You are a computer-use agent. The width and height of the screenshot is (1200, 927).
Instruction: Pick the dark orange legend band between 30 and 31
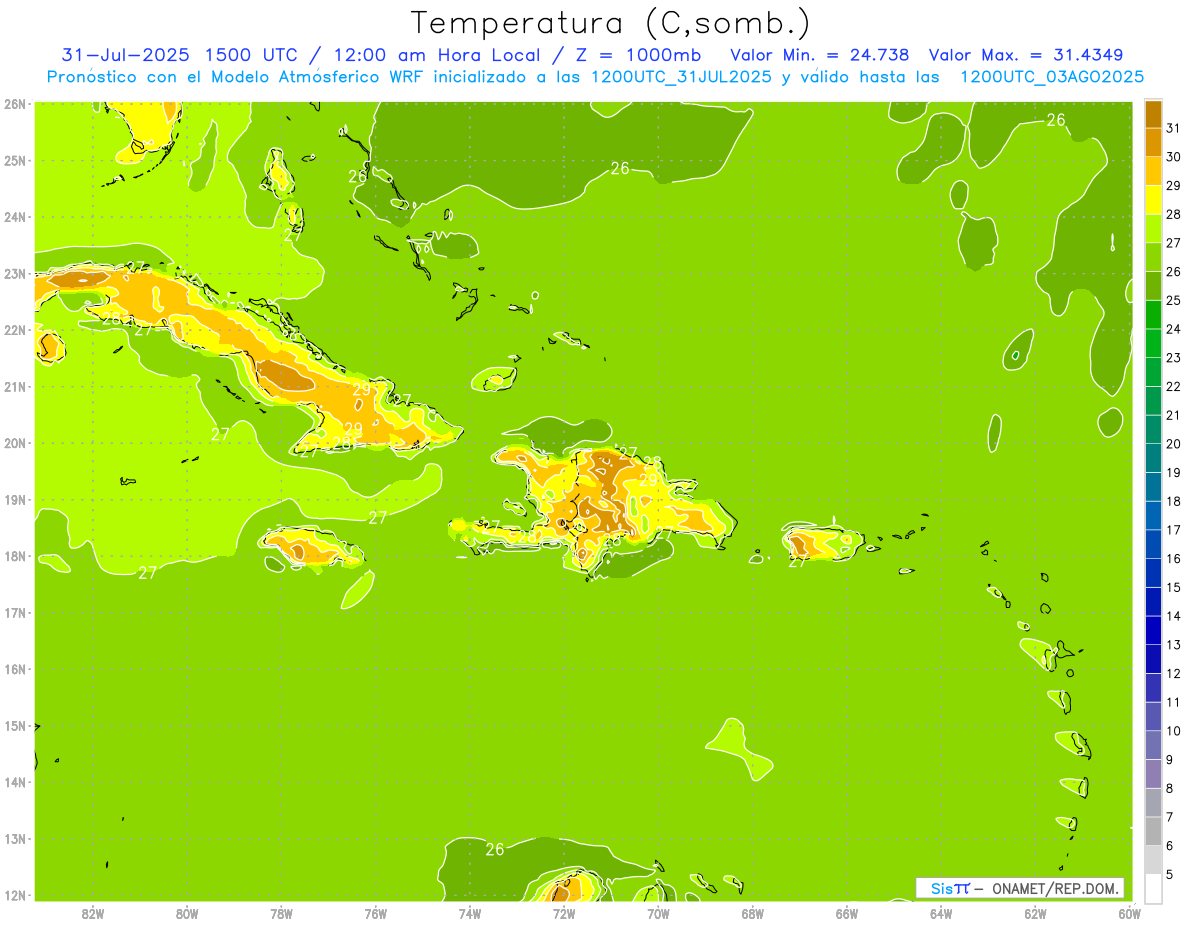click(x=1153, y=142)
